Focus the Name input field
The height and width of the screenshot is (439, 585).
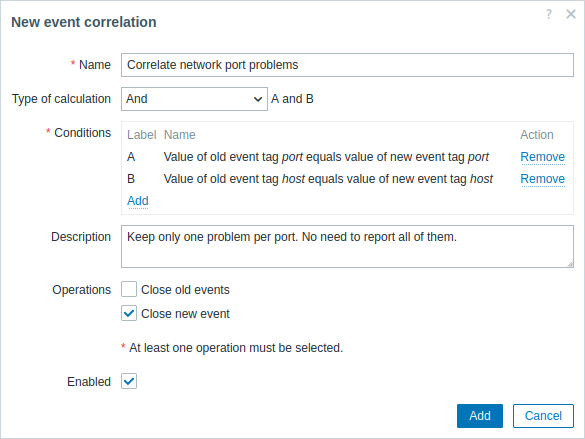[x=347, y=65]
